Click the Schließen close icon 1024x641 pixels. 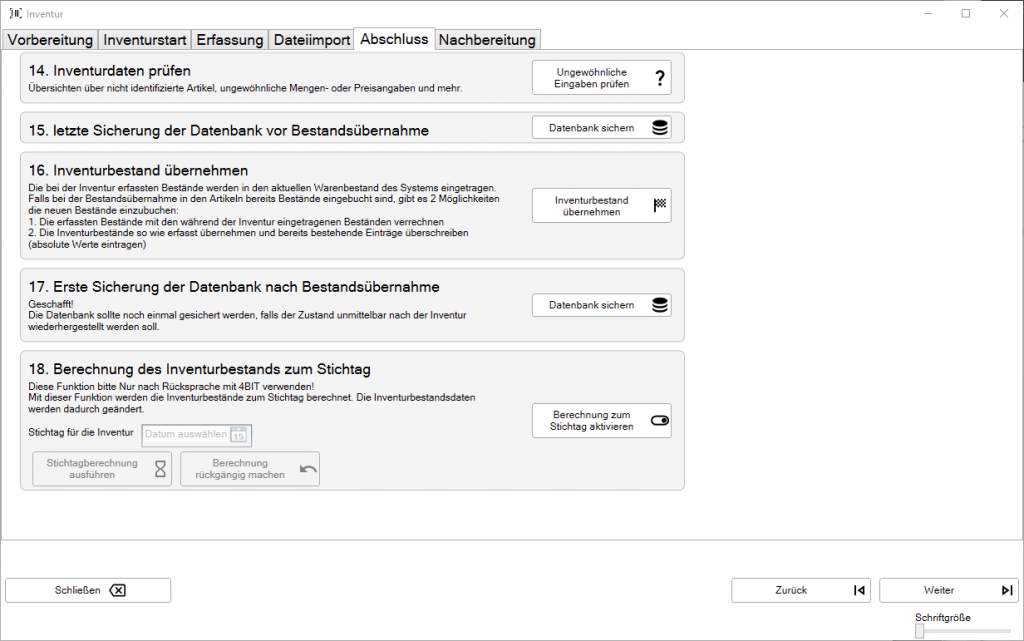pyautogui.click(x=118, y=590)
